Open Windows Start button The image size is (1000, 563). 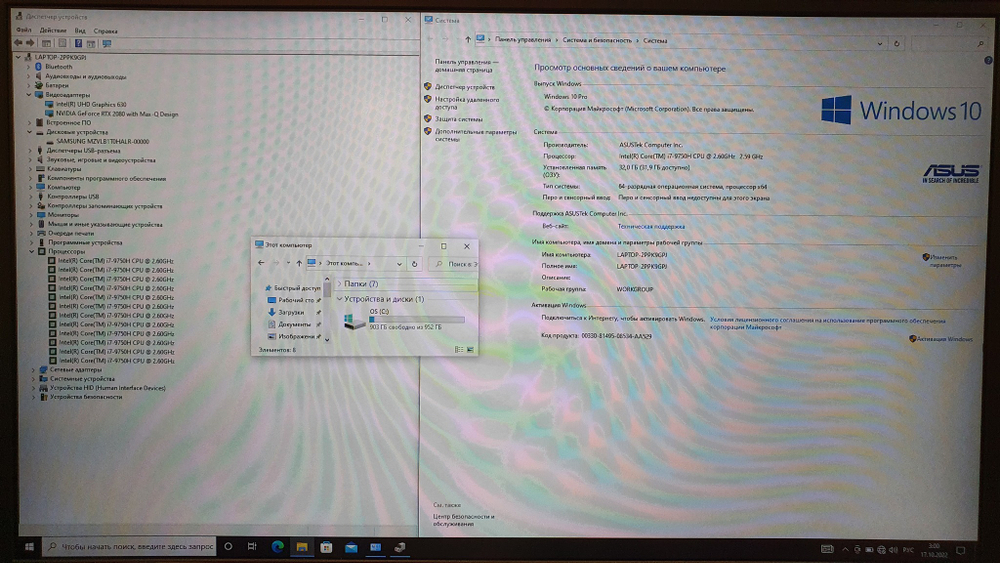(29, 546)
